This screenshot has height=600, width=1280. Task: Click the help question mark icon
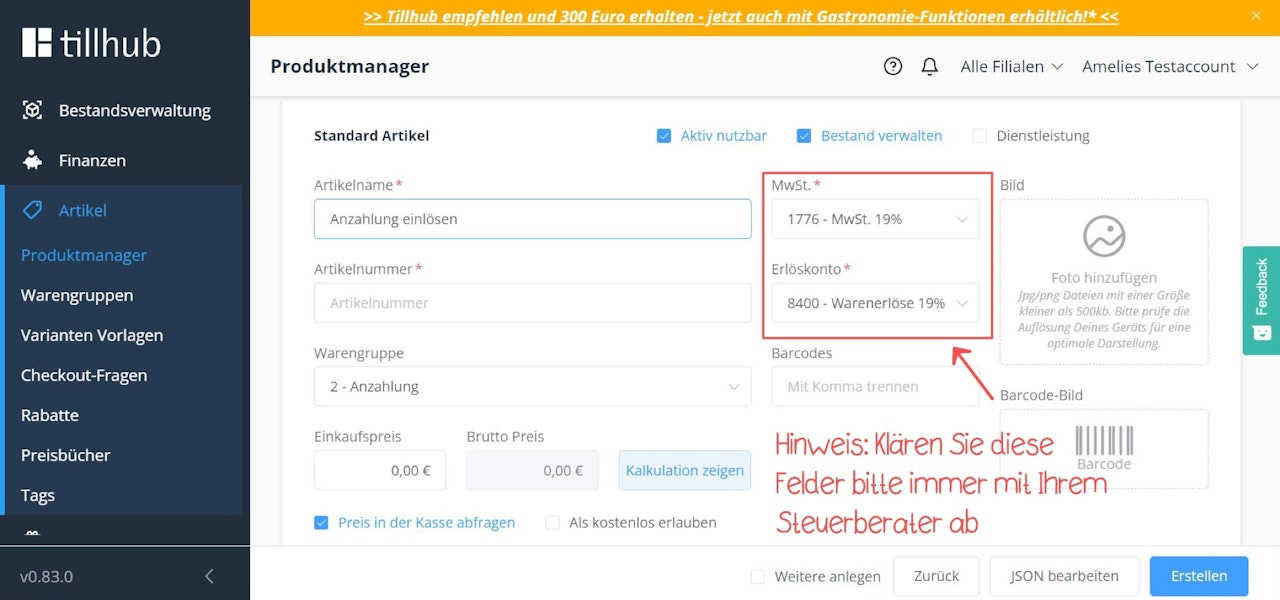click(x=893, y=66)
